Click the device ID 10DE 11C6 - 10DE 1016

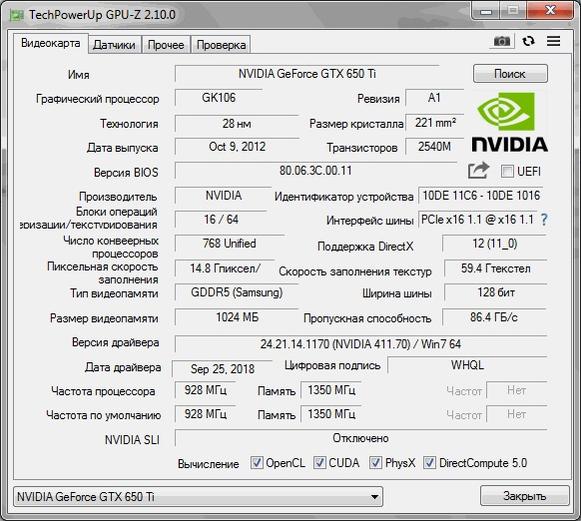point(481,196)
